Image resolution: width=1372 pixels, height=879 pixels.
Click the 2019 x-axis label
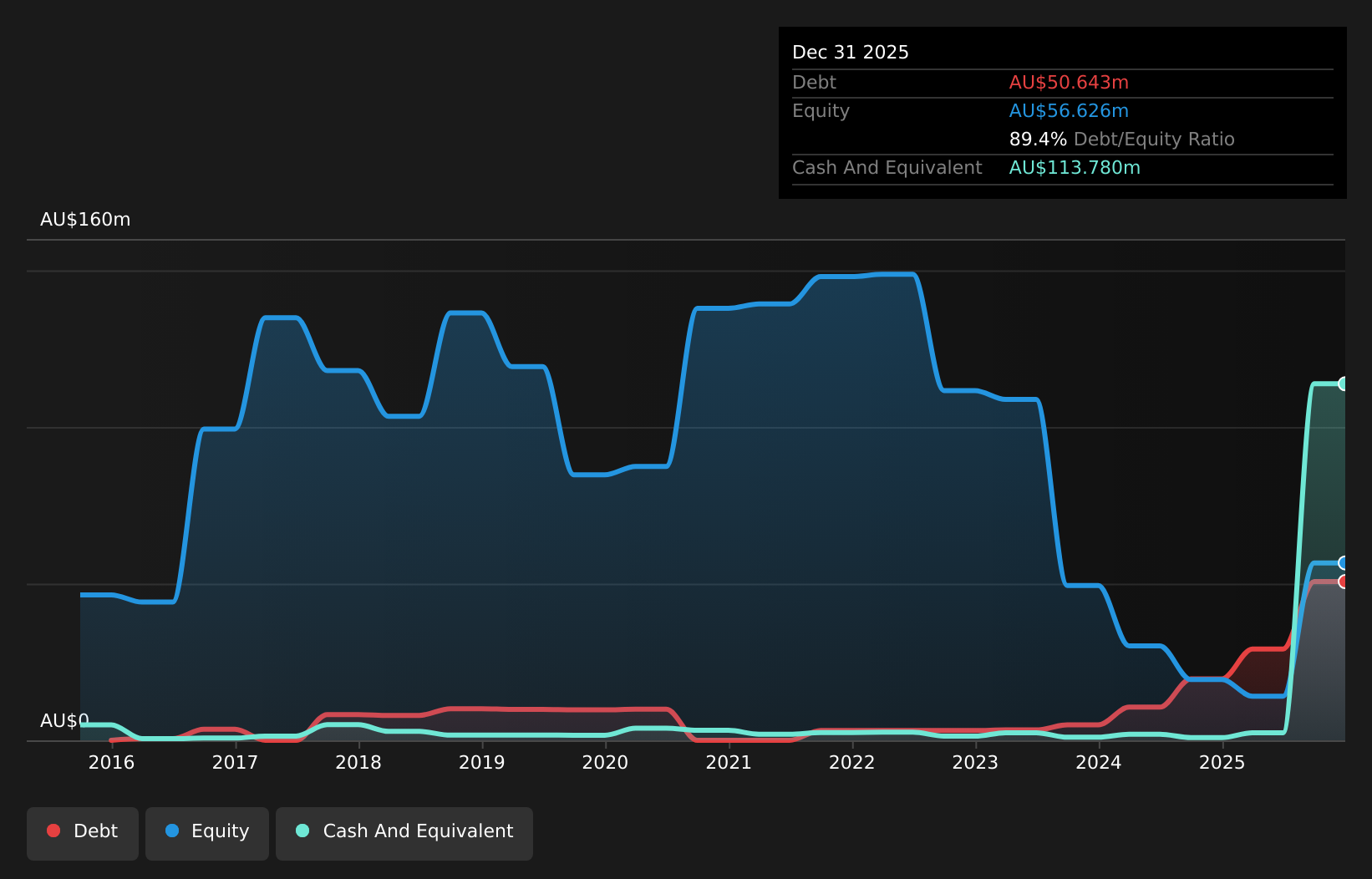[x=482, y=762]
